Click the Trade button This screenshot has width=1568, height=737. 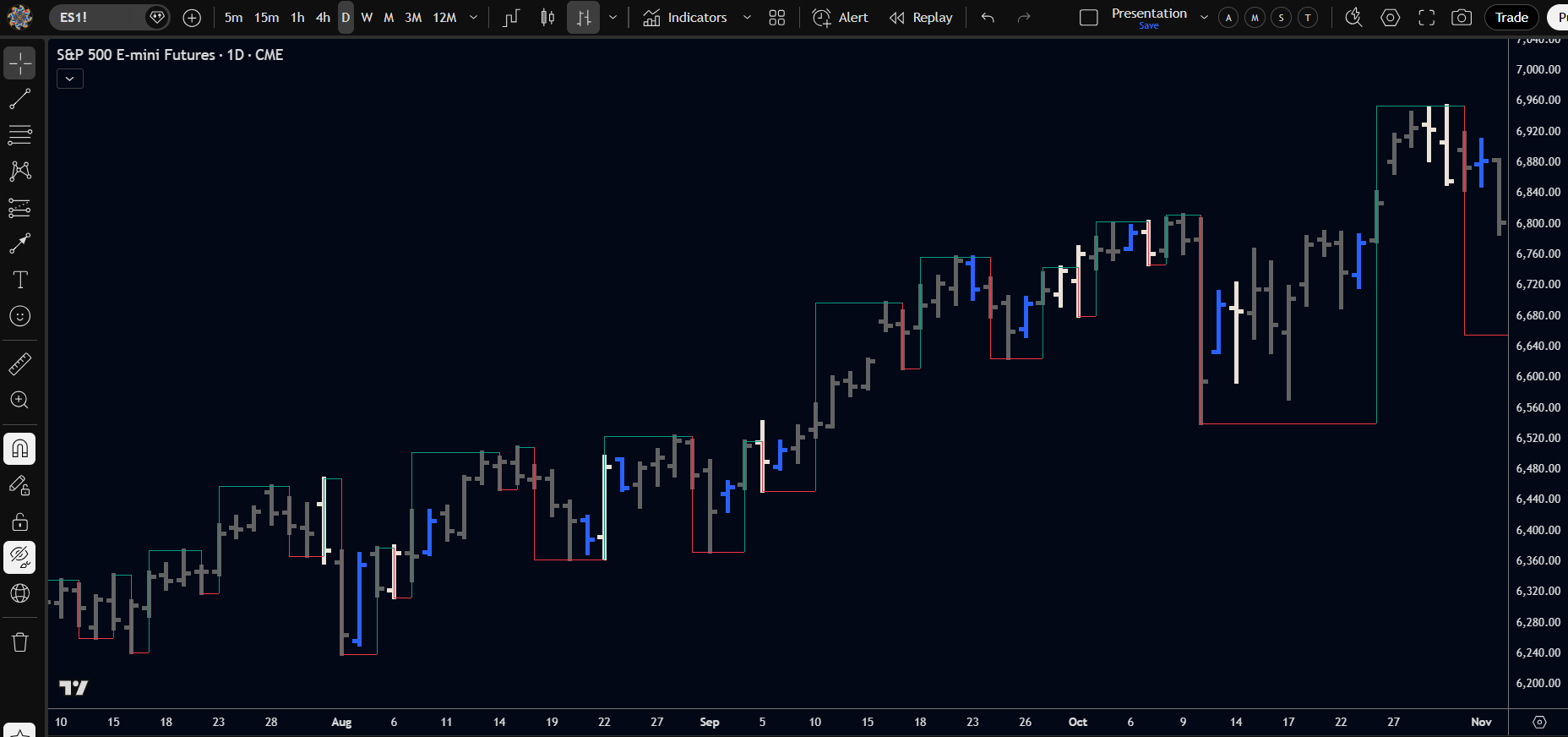1511,18
